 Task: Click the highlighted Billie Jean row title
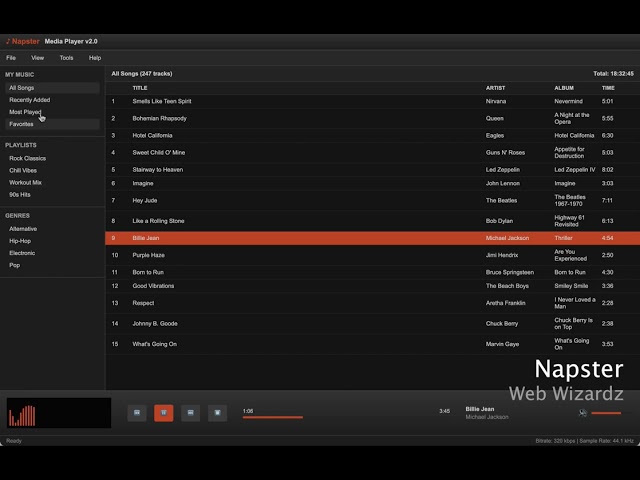click(x=146, y=238)
